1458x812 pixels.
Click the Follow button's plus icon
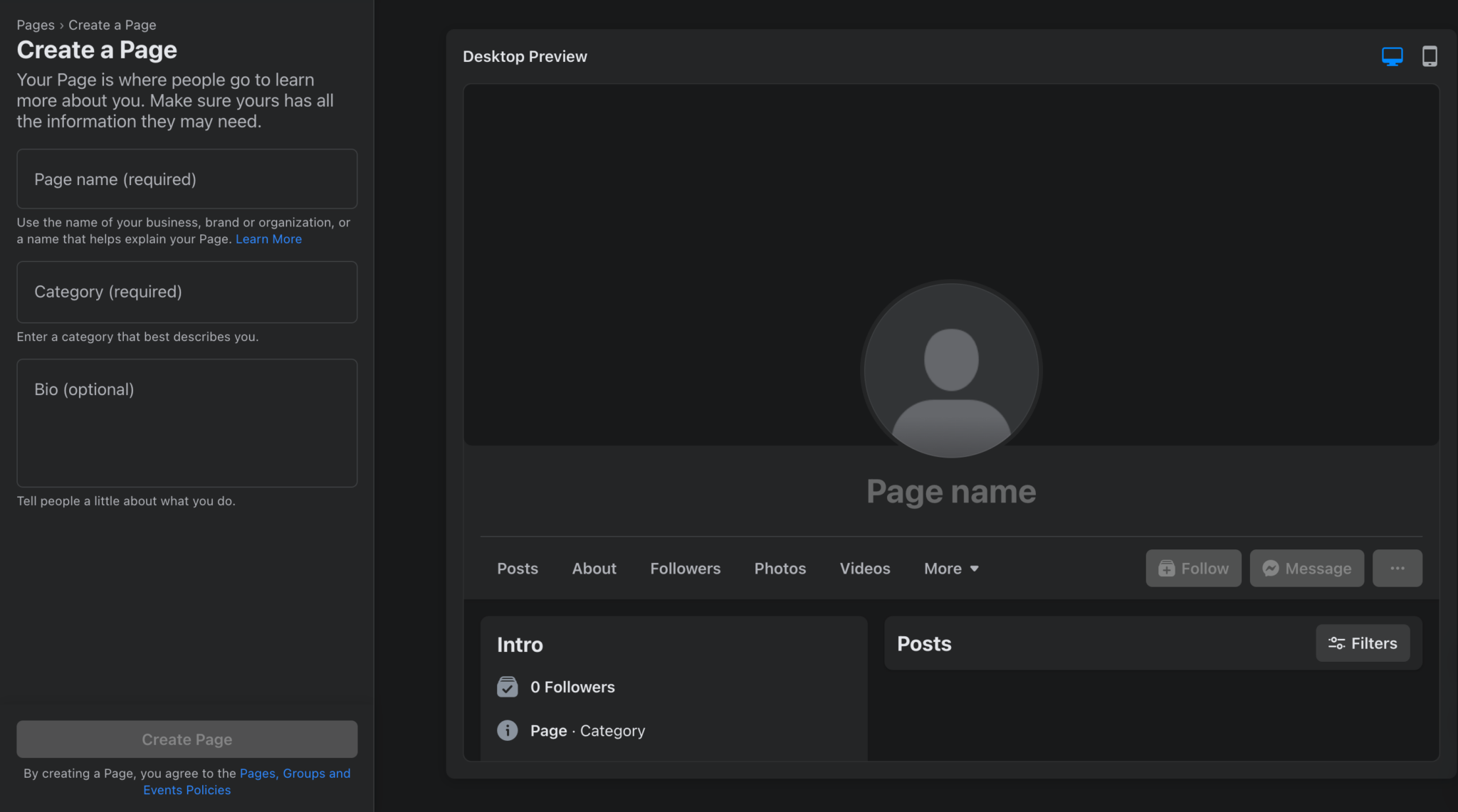tap(1165, 568)
